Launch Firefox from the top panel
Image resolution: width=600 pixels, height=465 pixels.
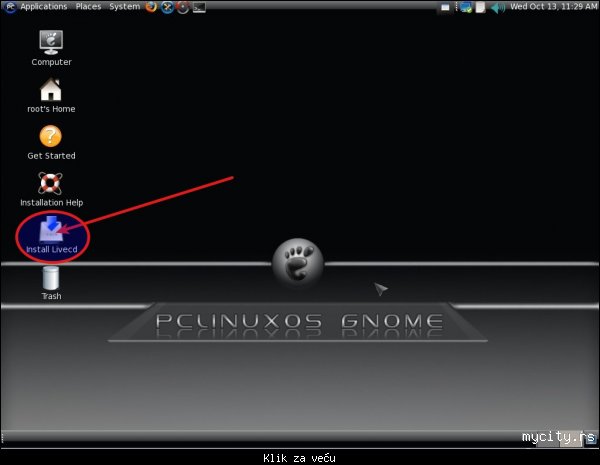click(151, 7)
